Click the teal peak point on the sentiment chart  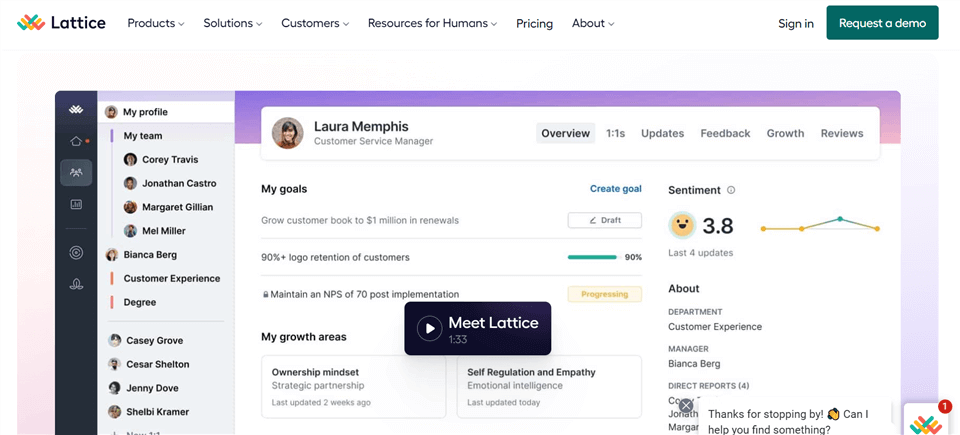tap(840, 219)
